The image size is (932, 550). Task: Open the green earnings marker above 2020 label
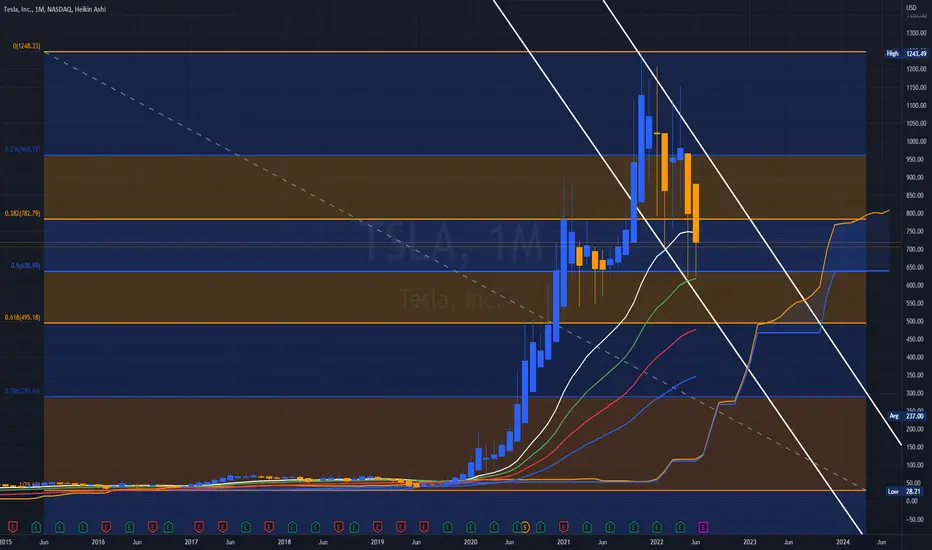point(471,527)
